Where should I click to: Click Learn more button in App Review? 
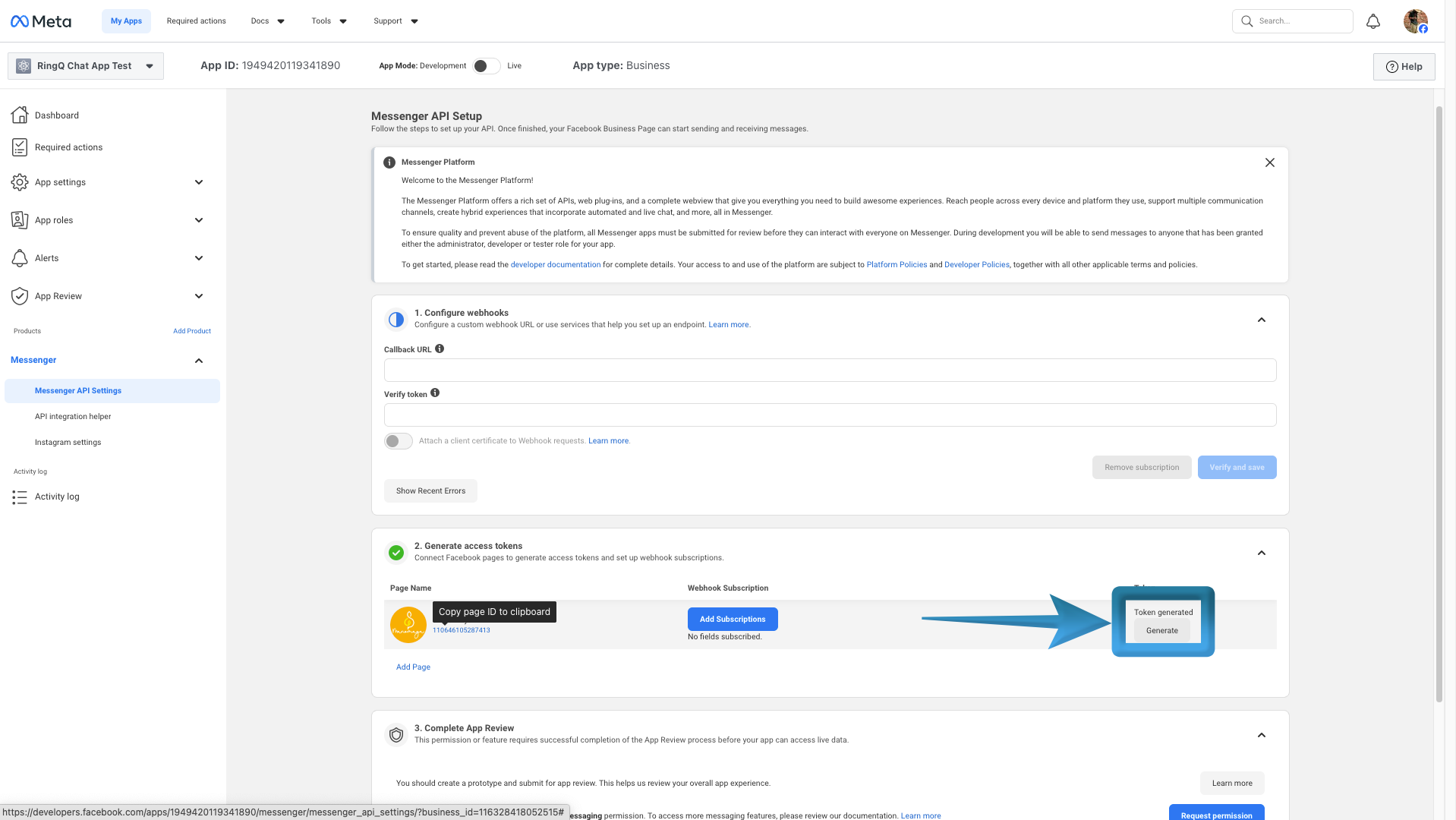1232,784
